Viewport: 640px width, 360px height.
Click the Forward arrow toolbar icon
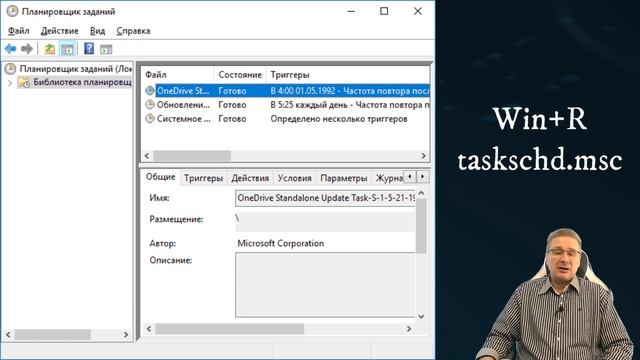pos(27,49)
